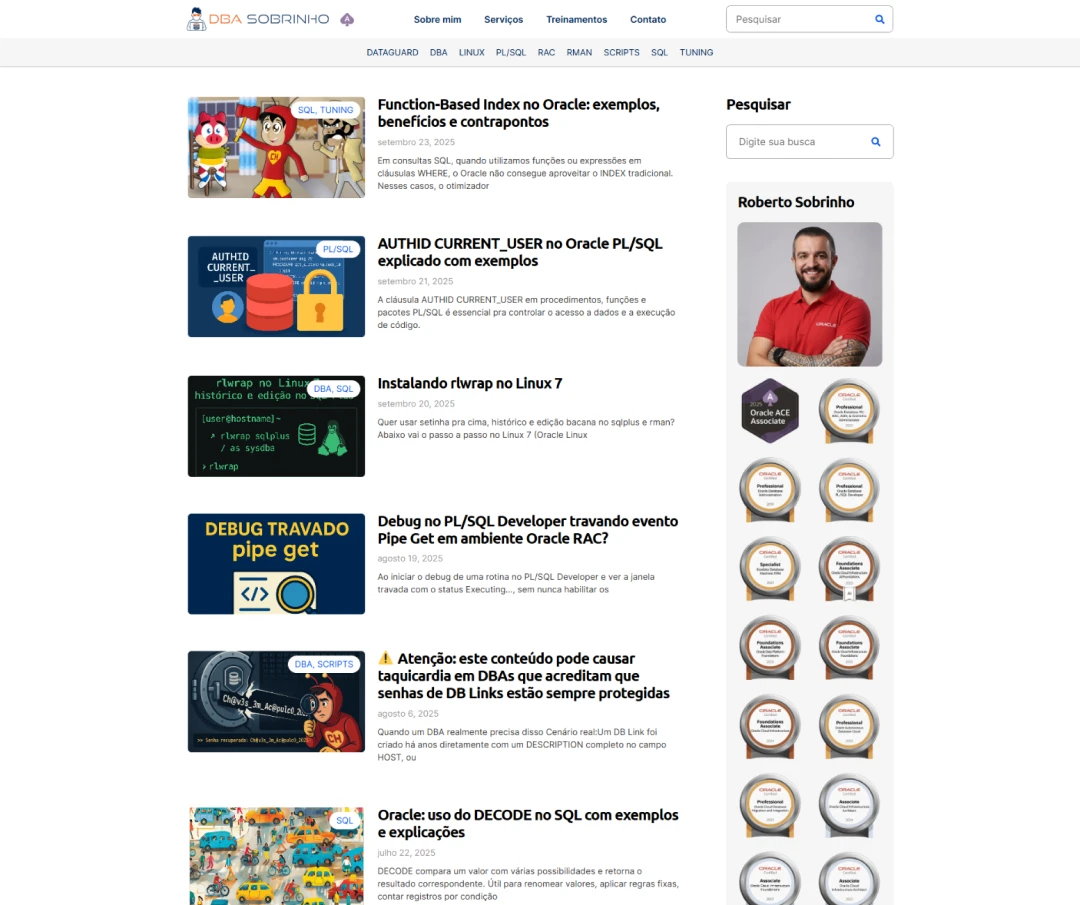This screenshot has width=1080, height=905.
Task: Click Roberto Sobrinho's profile photo
Action: [809, 294]
